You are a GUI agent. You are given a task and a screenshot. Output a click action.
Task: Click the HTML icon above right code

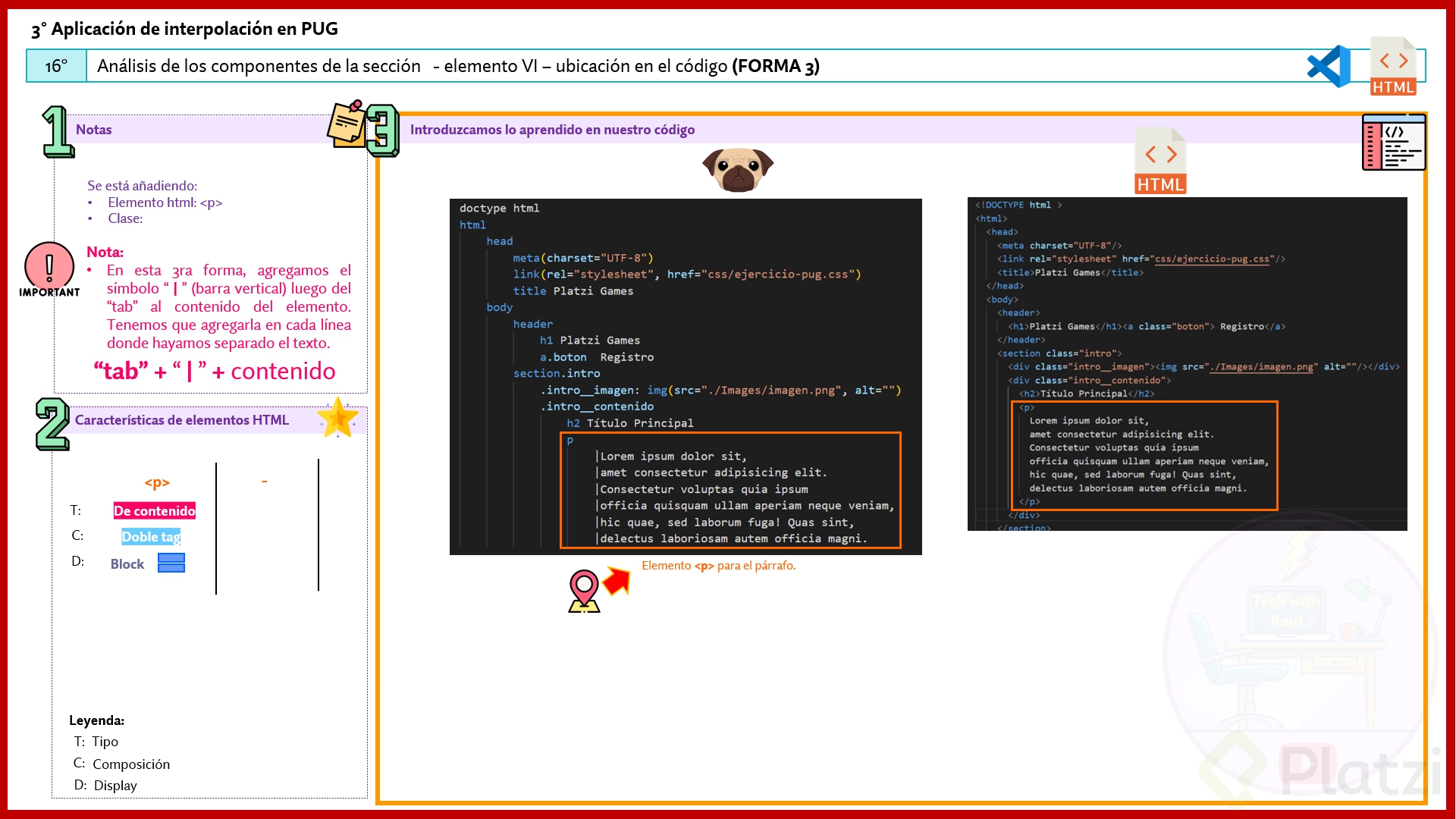(x=1160, y=162)
